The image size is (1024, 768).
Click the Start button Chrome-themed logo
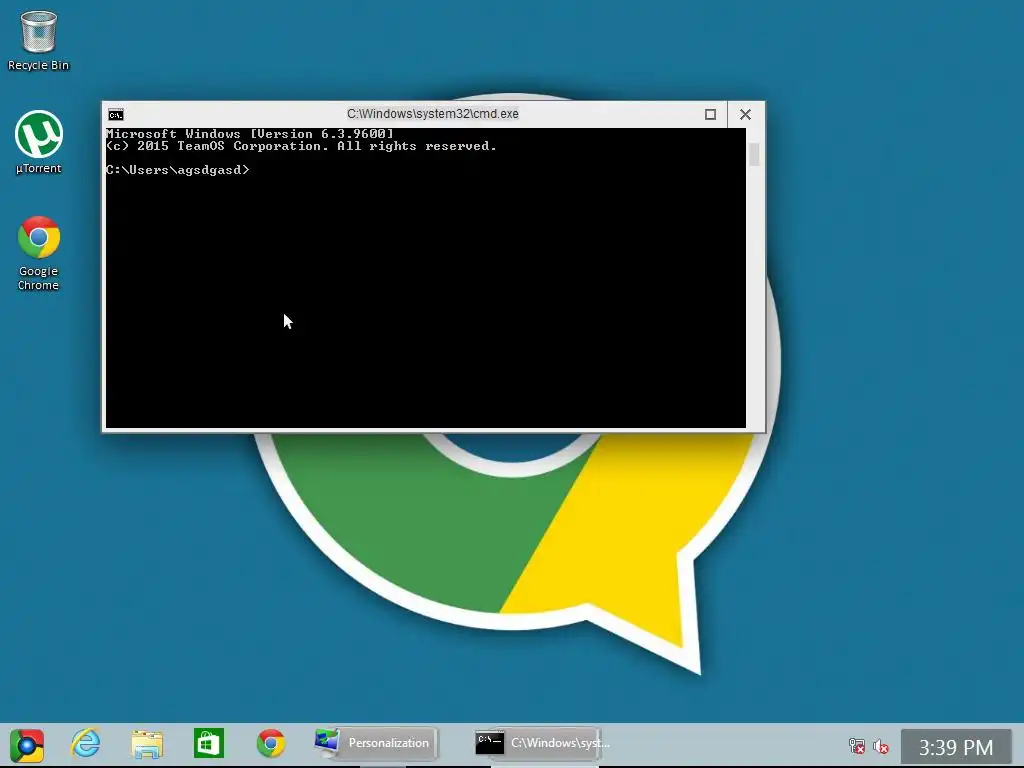(x=27, y=745)
